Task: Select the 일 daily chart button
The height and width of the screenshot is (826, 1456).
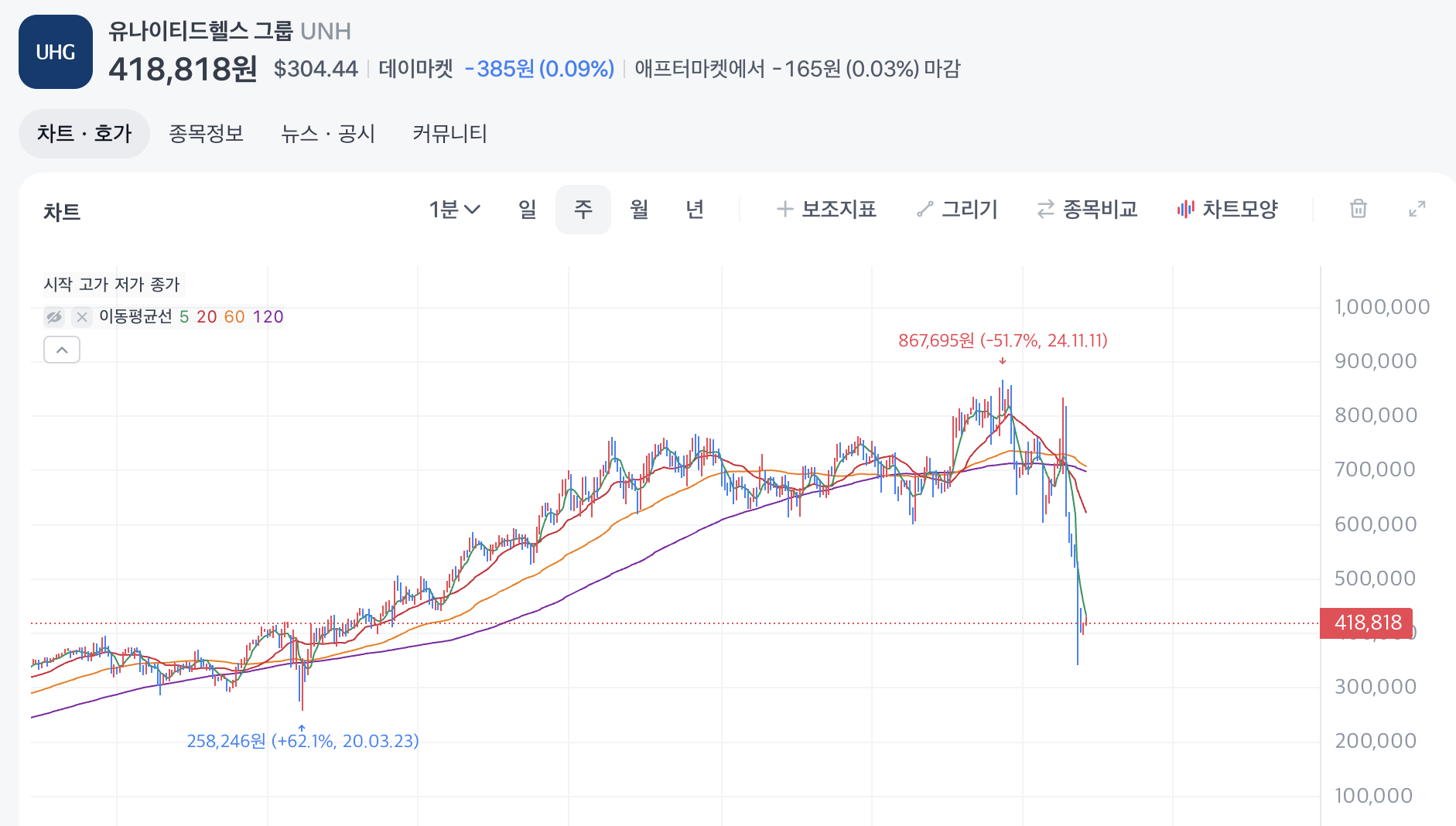Action: pyautogui.click(x=527, y=209)
